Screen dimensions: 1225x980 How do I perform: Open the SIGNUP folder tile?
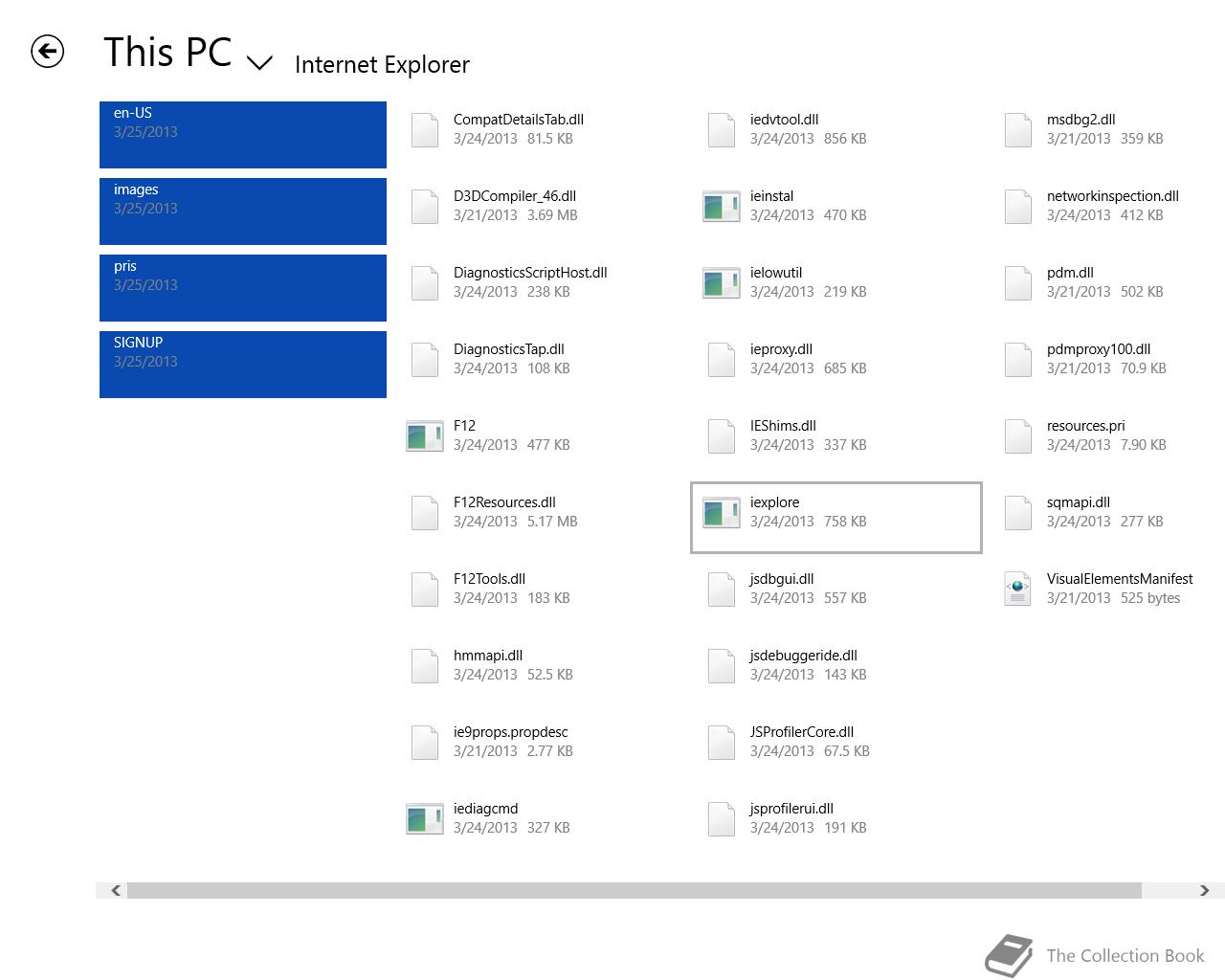coord(243,365)
